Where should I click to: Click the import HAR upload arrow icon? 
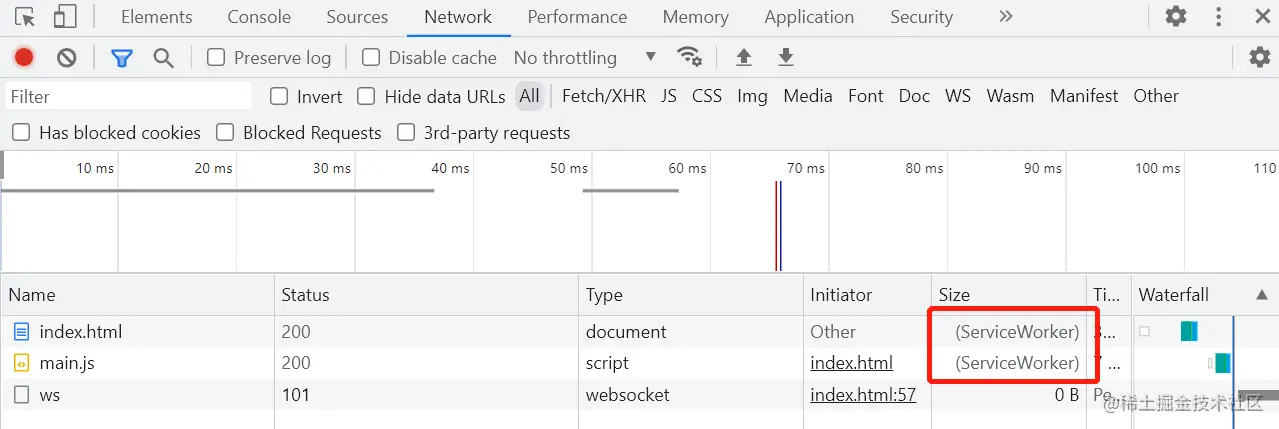pyautogui.click(x=744, y=57)
